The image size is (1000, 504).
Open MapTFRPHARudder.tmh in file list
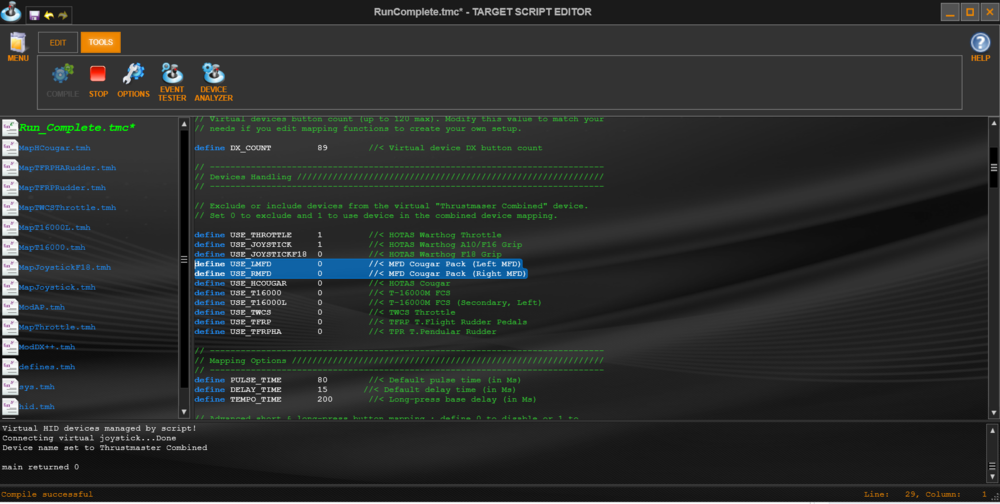click(68, 168)
